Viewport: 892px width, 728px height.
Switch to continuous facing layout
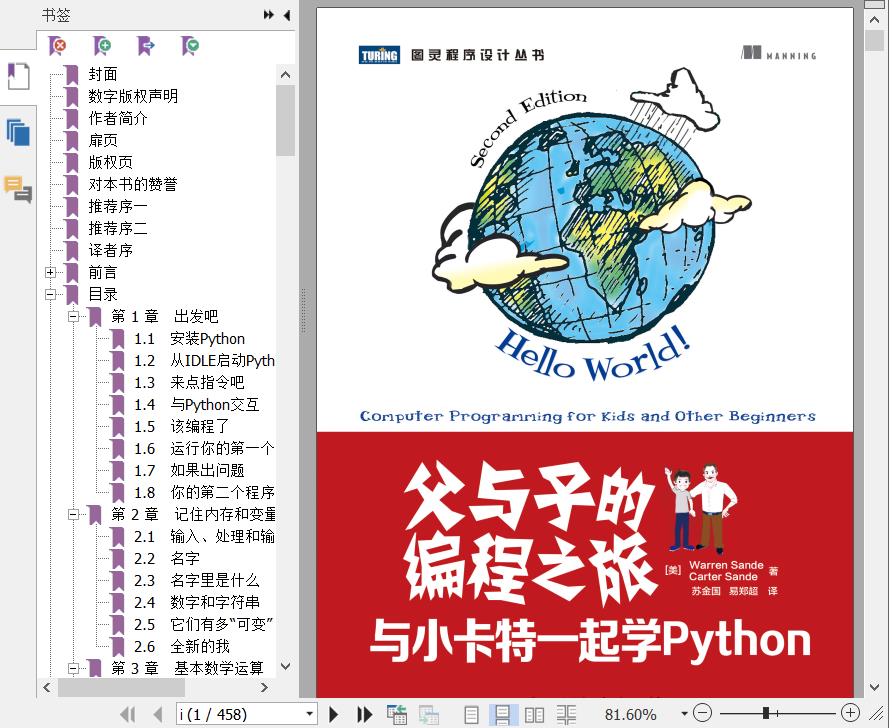point(566,714)
